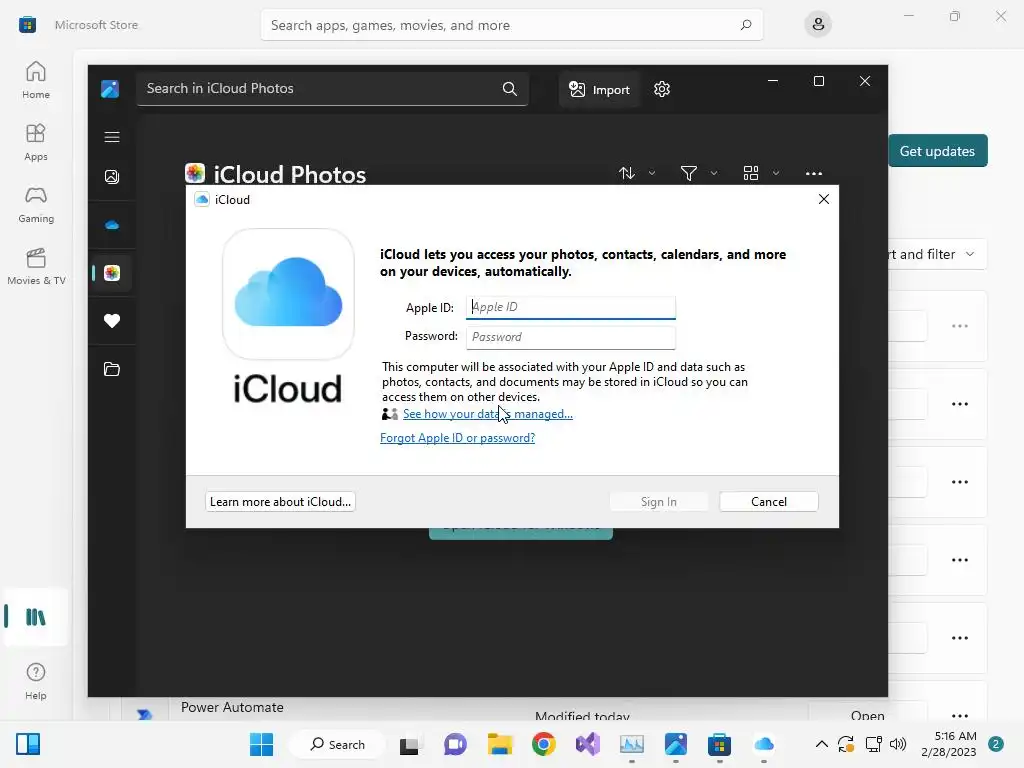Viewport: 1024px width, 768px height.
Task: Click Get updates in Microsoft Store
Action: click(x=937, y=151)
